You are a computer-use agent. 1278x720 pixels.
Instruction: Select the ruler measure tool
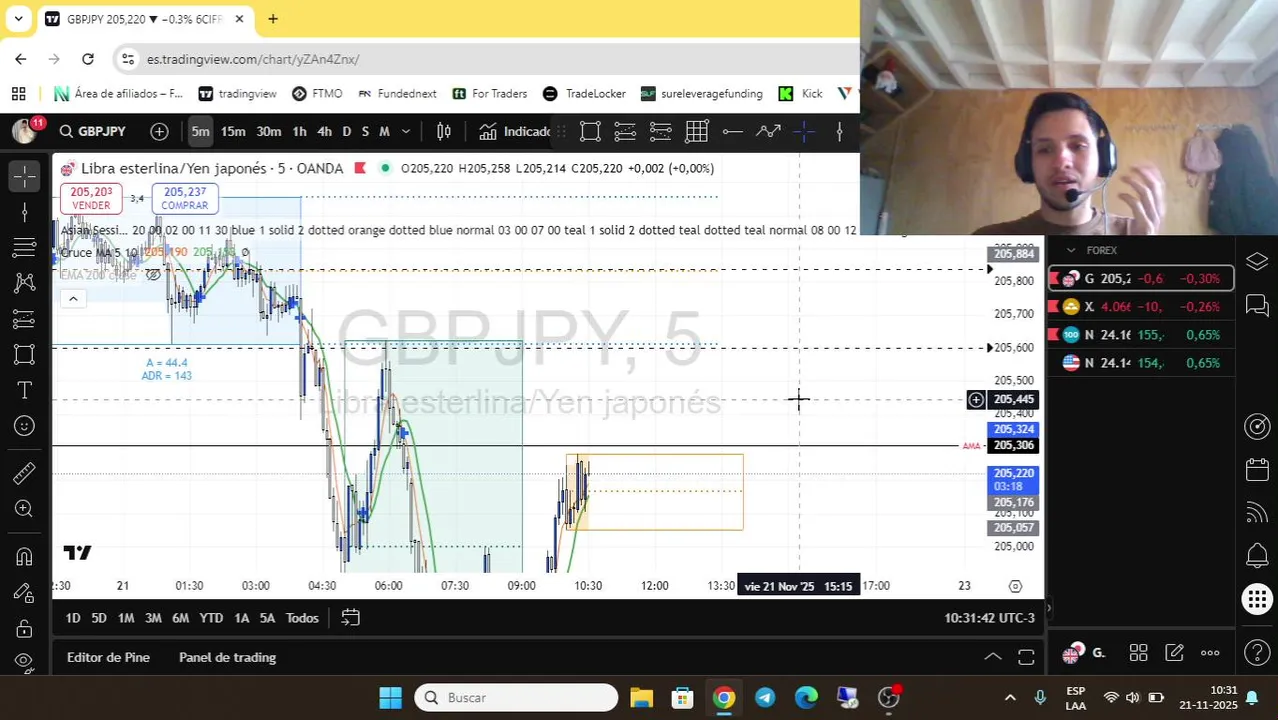24,473
